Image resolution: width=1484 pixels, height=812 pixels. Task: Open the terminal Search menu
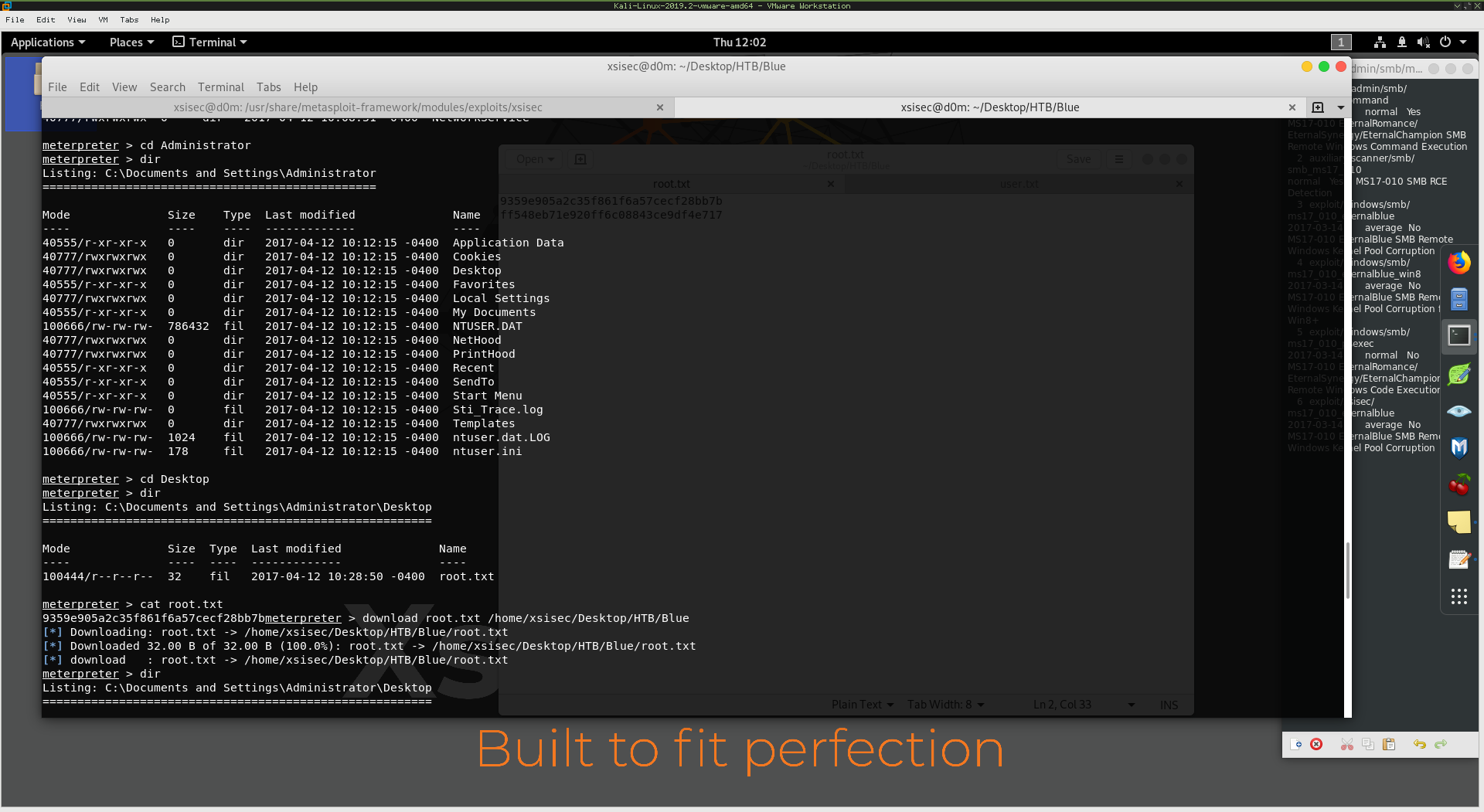click(x=168, y=87)
